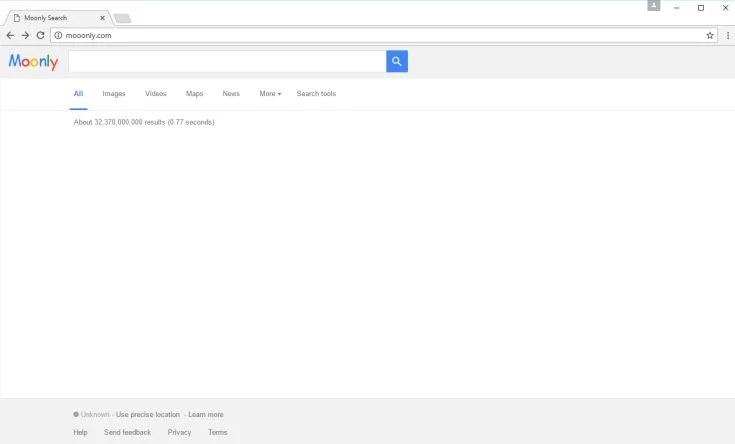Click Use precise location link
Screen dimensions: 735x444
(148, 414)
